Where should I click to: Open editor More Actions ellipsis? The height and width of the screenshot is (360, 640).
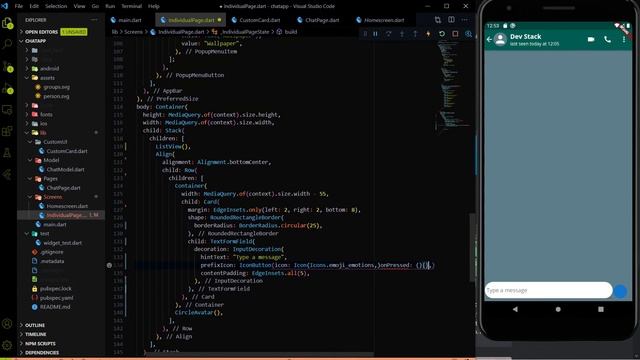464,20
